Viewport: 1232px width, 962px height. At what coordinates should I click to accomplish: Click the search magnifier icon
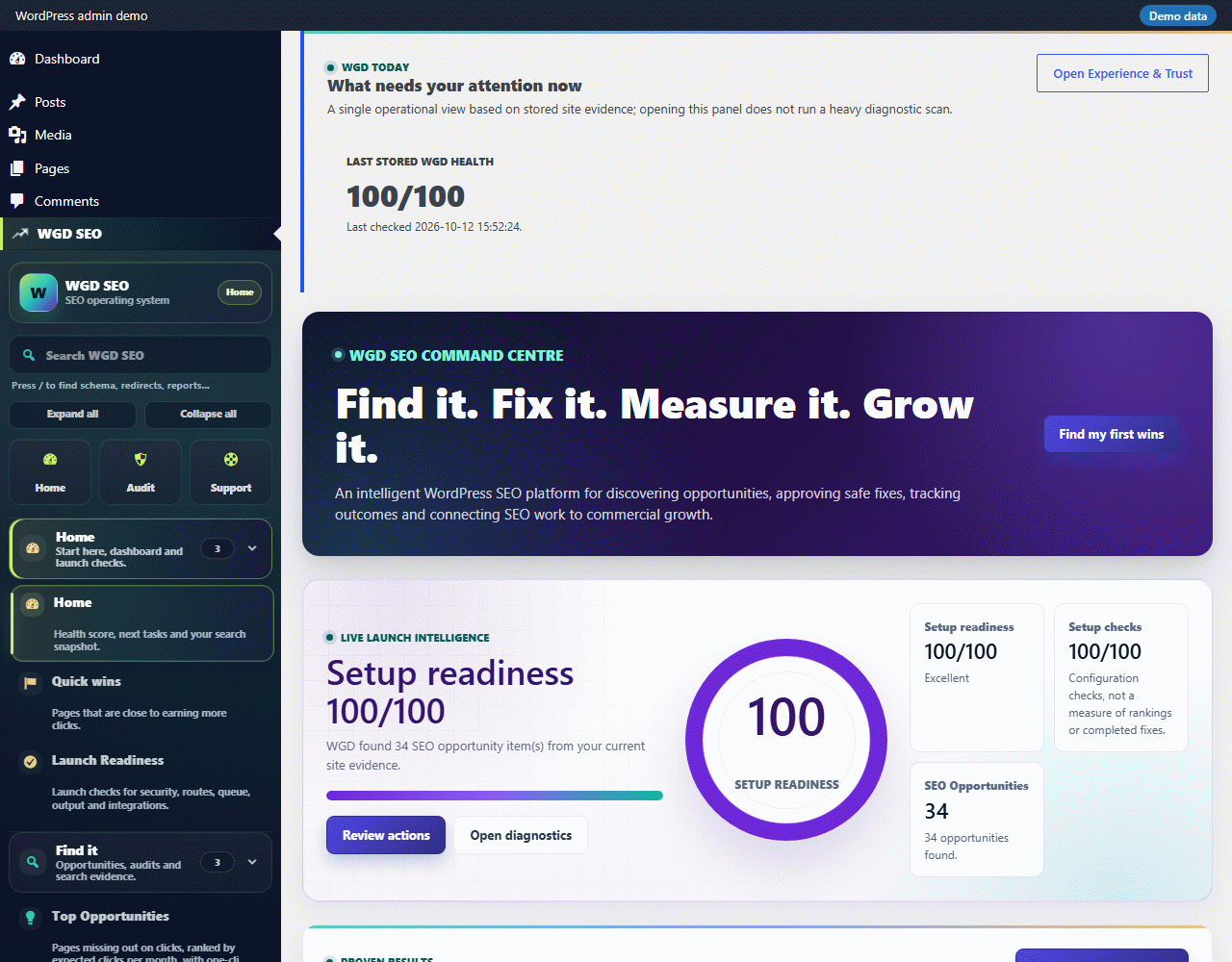tap(29, 355)
